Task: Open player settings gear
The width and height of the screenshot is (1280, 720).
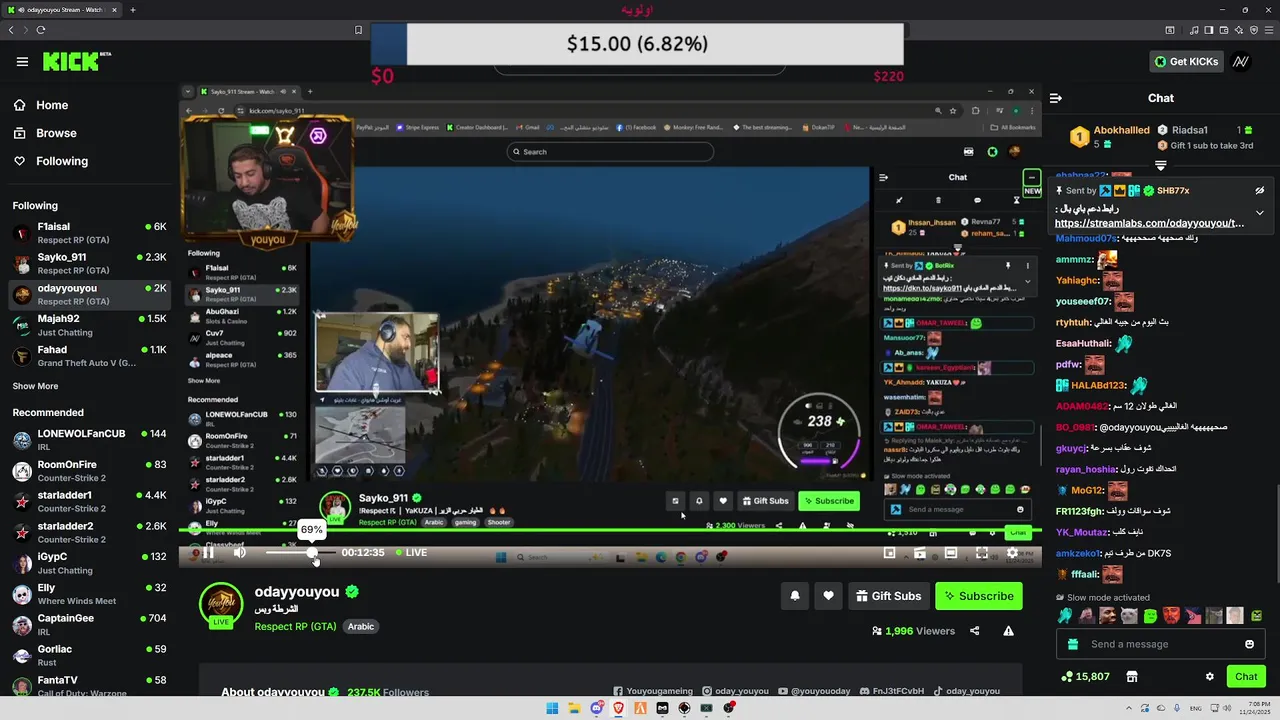Action: click(x=1012, y=553)
